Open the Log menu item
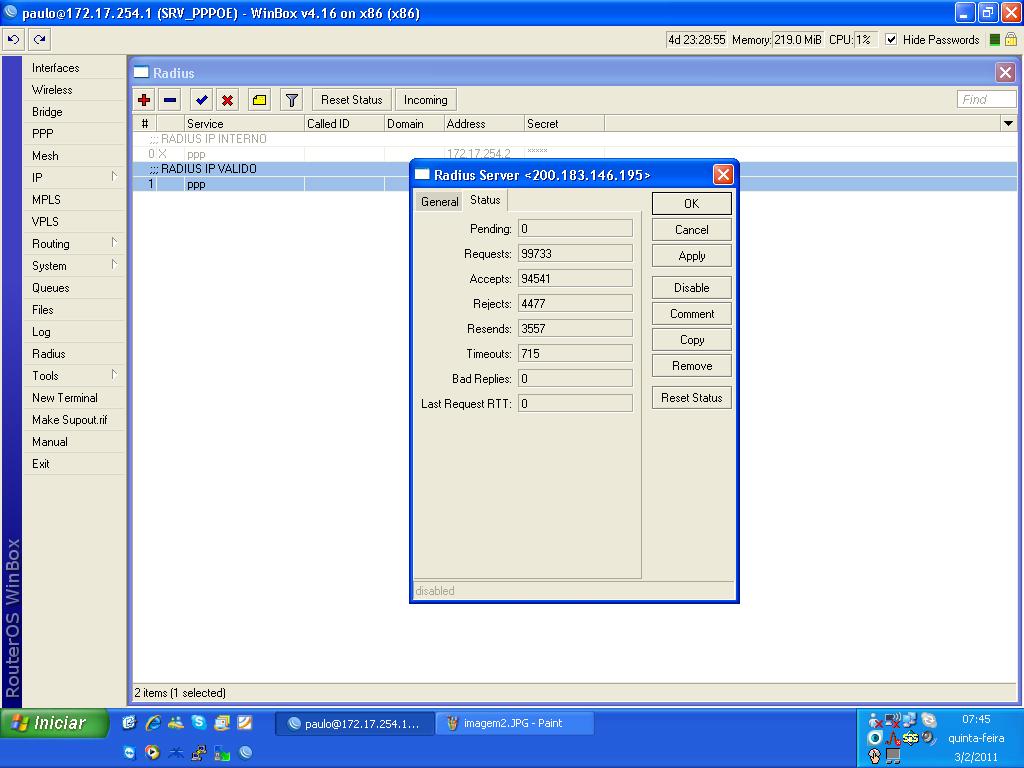 [x=74, y=332]
